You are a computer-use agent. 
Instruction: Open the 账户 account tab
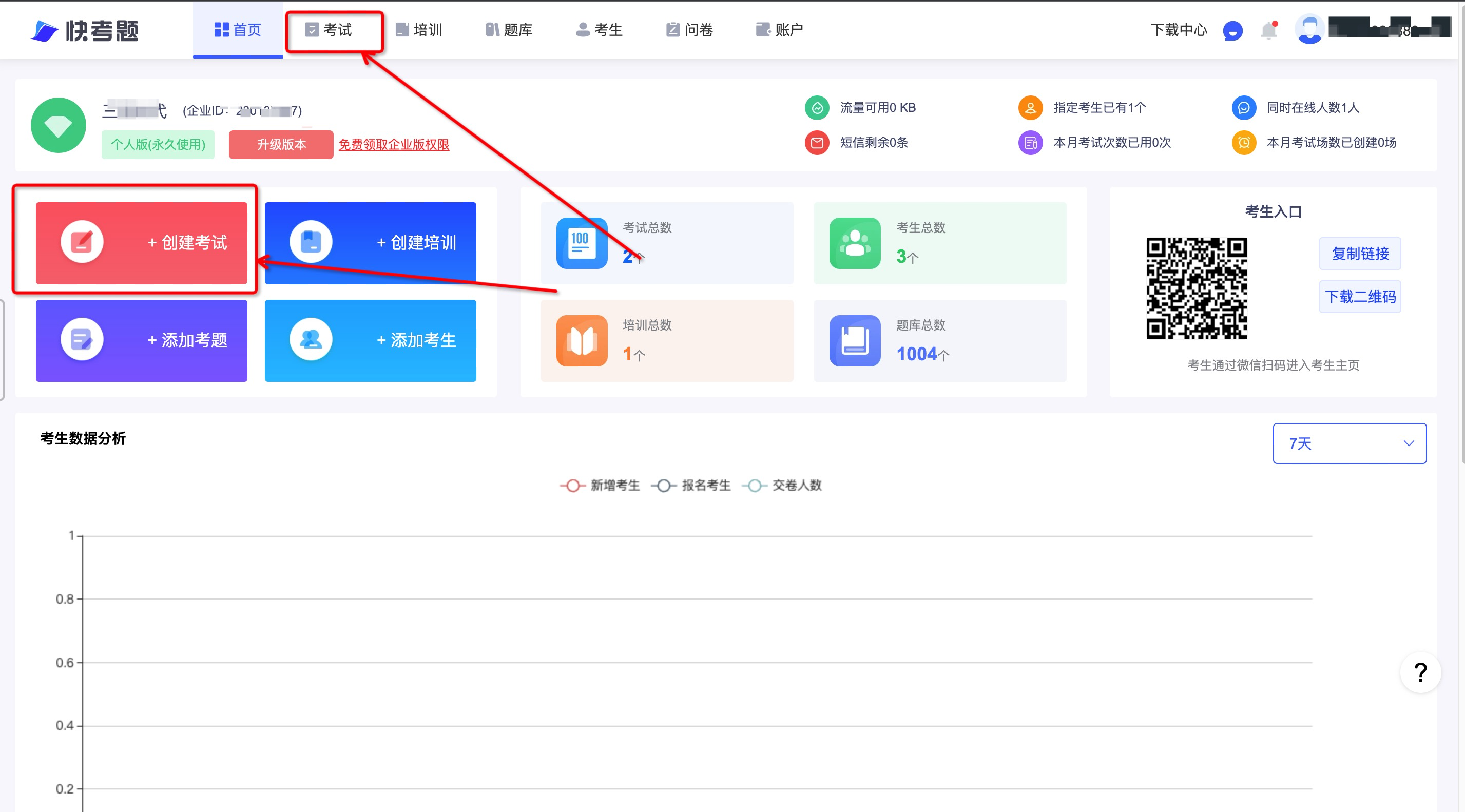(780, 30)
